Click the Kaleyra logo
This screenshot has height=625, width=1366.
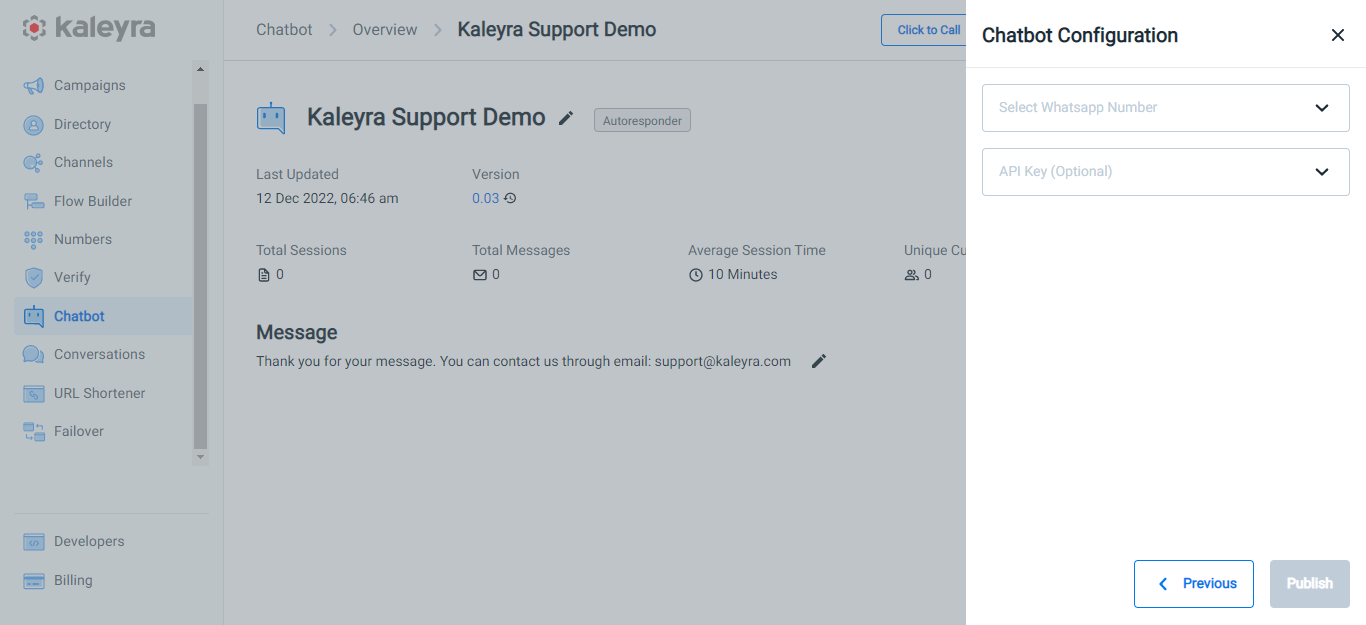(x=89, y=28)
